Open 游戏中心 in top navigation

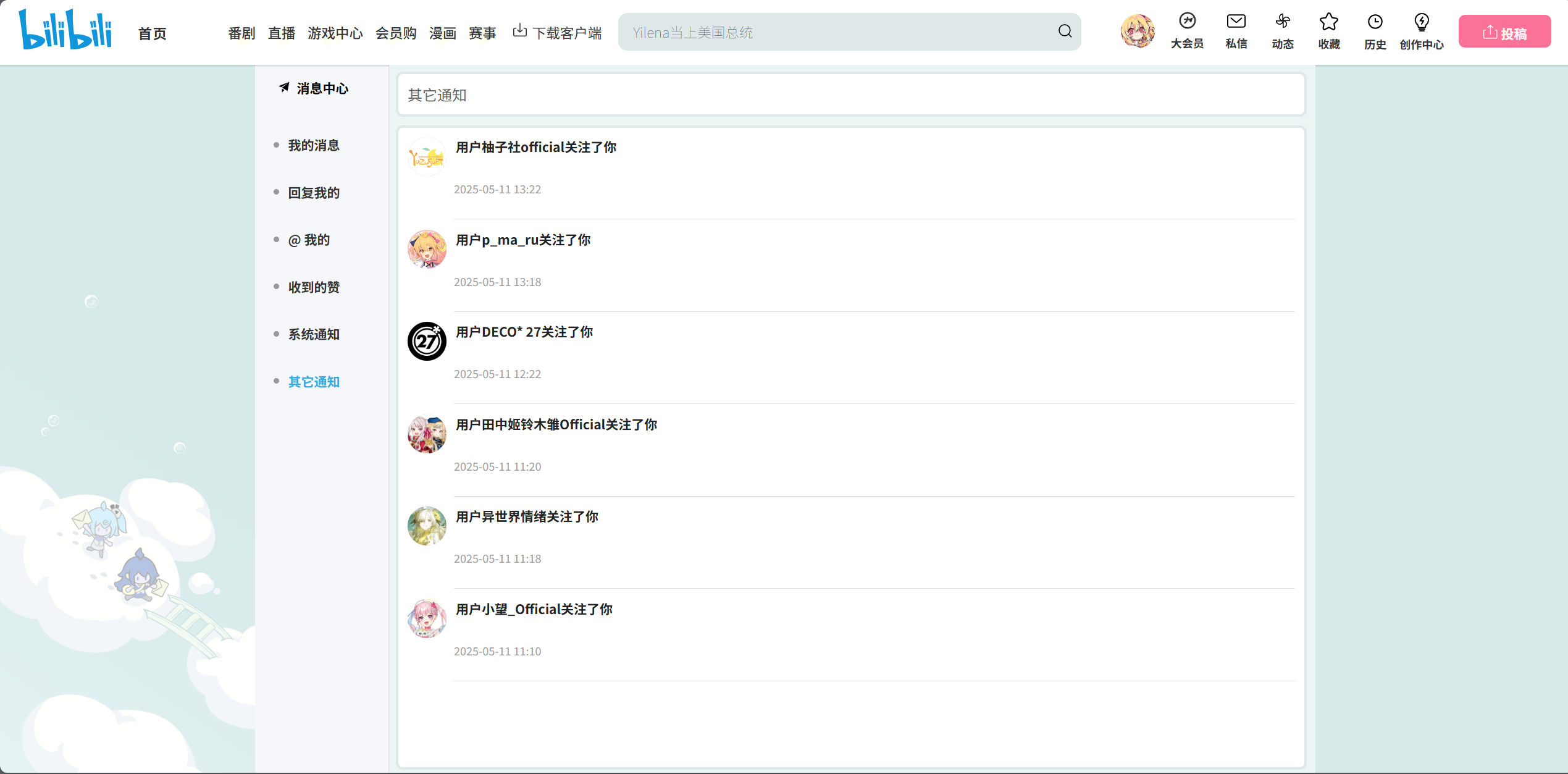click(x=335, y=33)
